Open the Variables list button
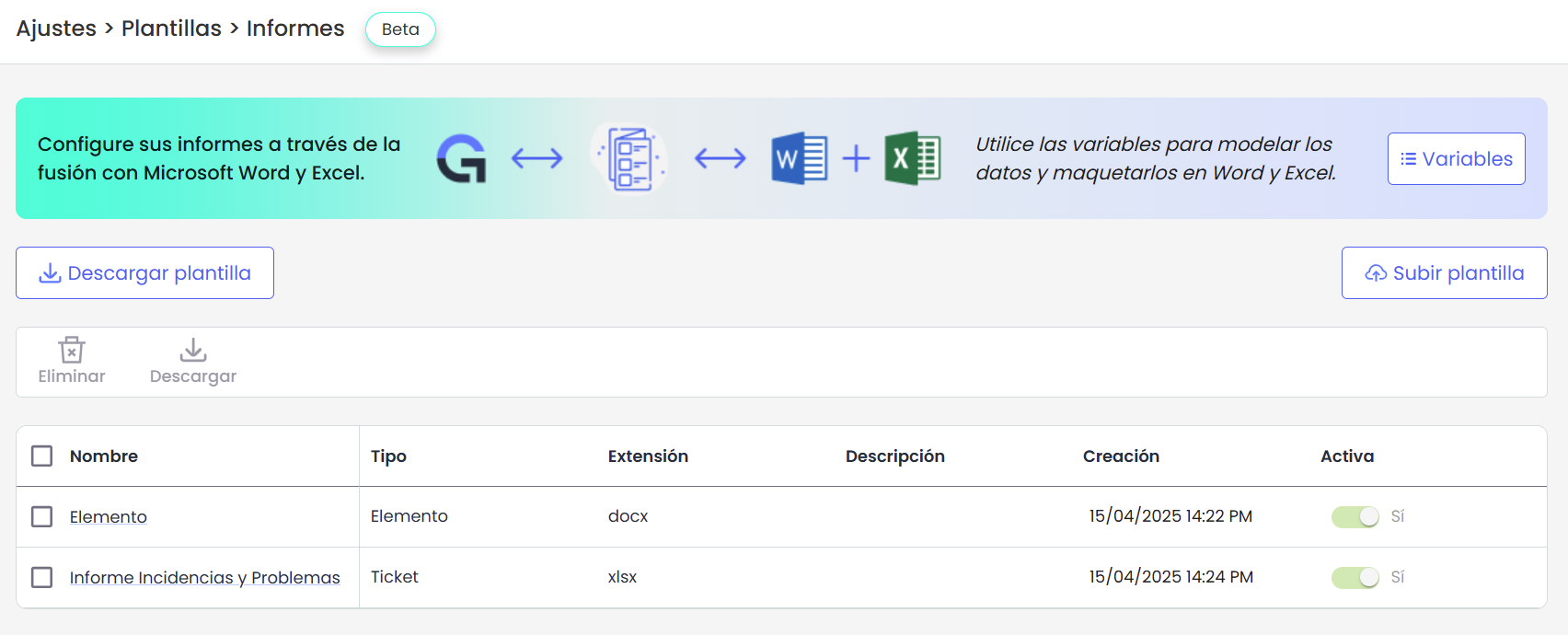 1456,159
